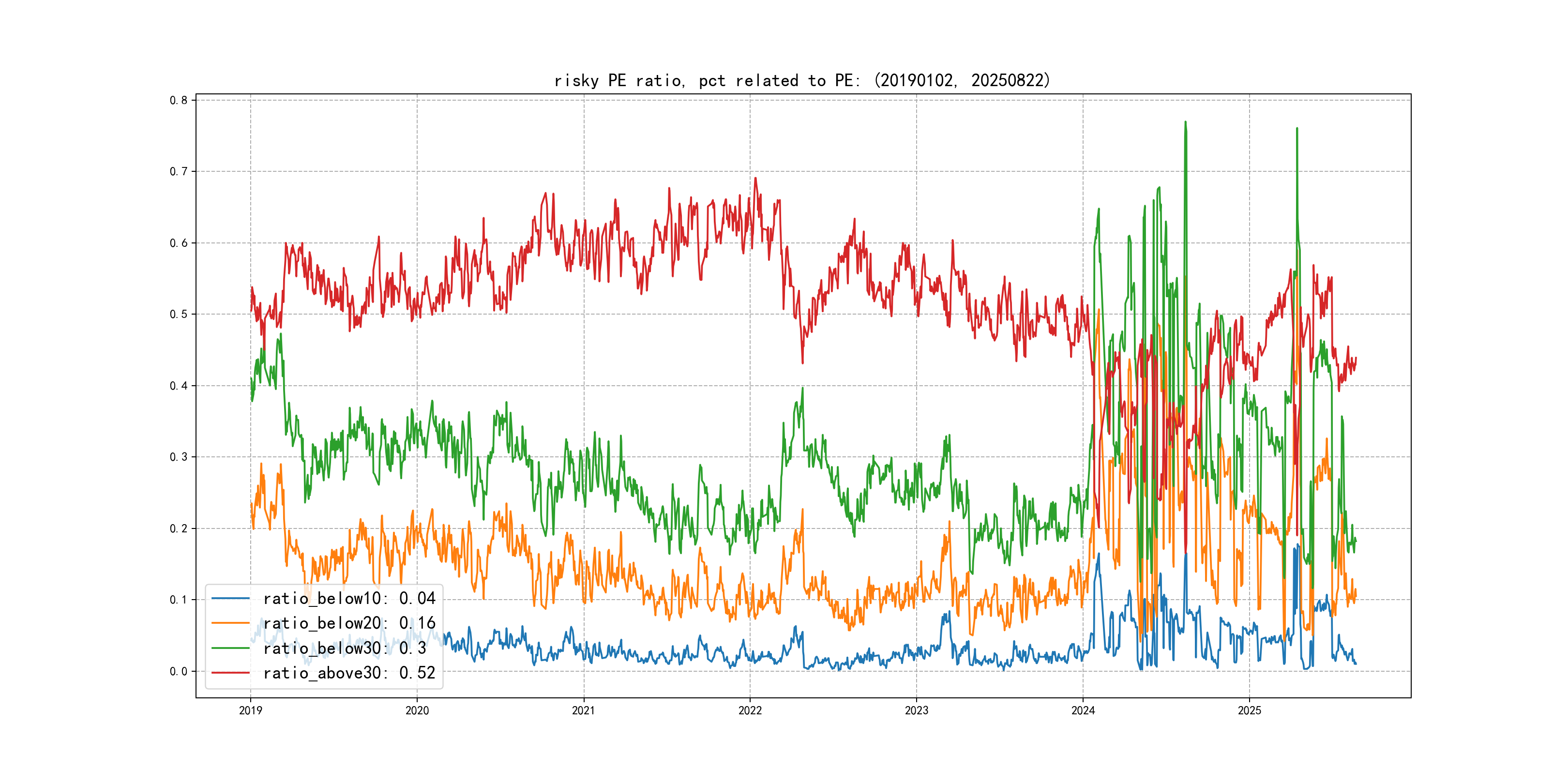Click the chart title text
Screen dimensions: 1568x784
pyautogui.click(x=802, y=80)
